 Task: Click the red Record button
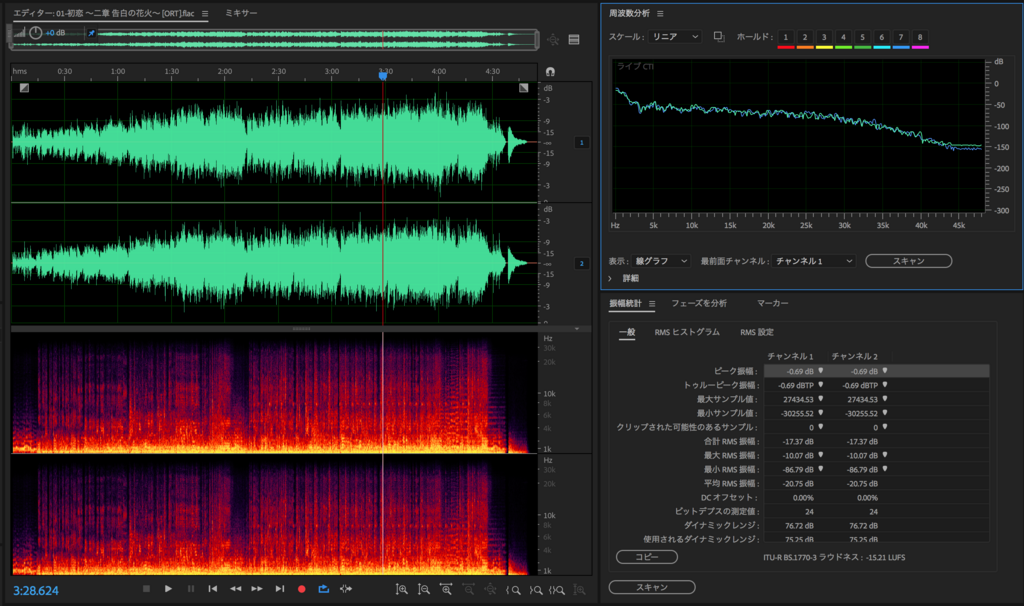tap(302, 589)
